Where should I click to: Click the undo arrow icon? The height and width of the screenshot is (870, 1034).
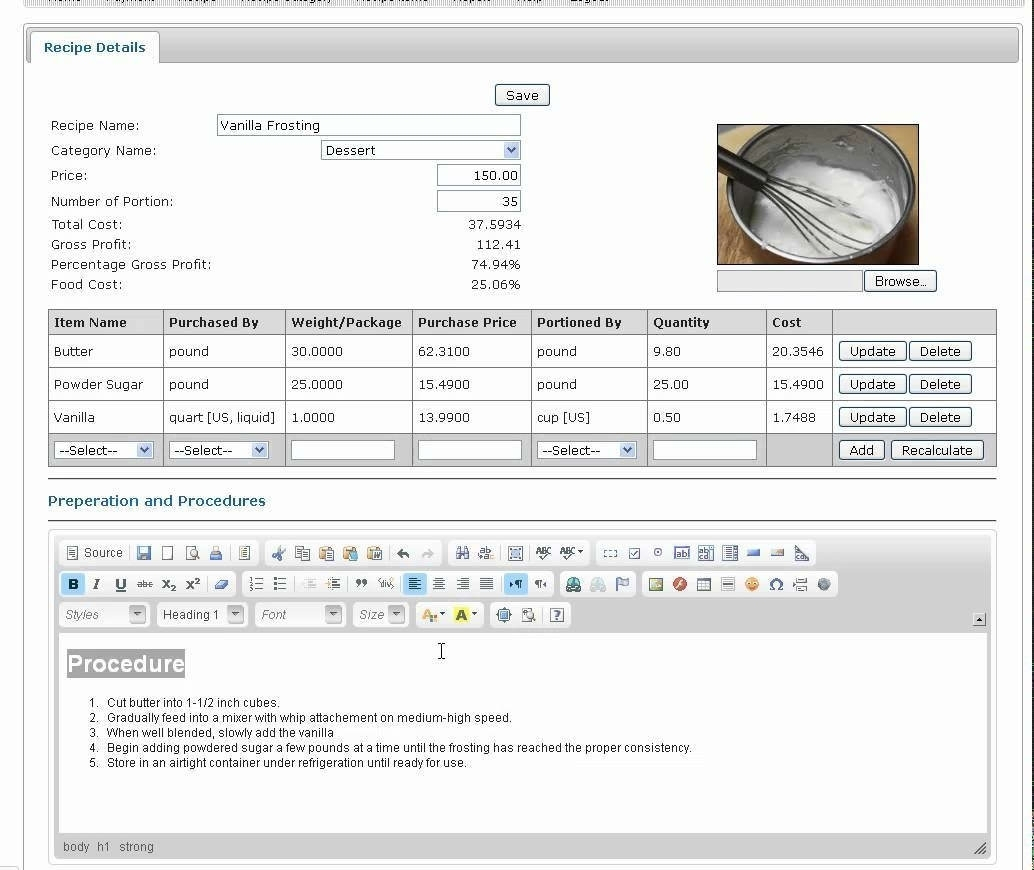pos(403,553)
